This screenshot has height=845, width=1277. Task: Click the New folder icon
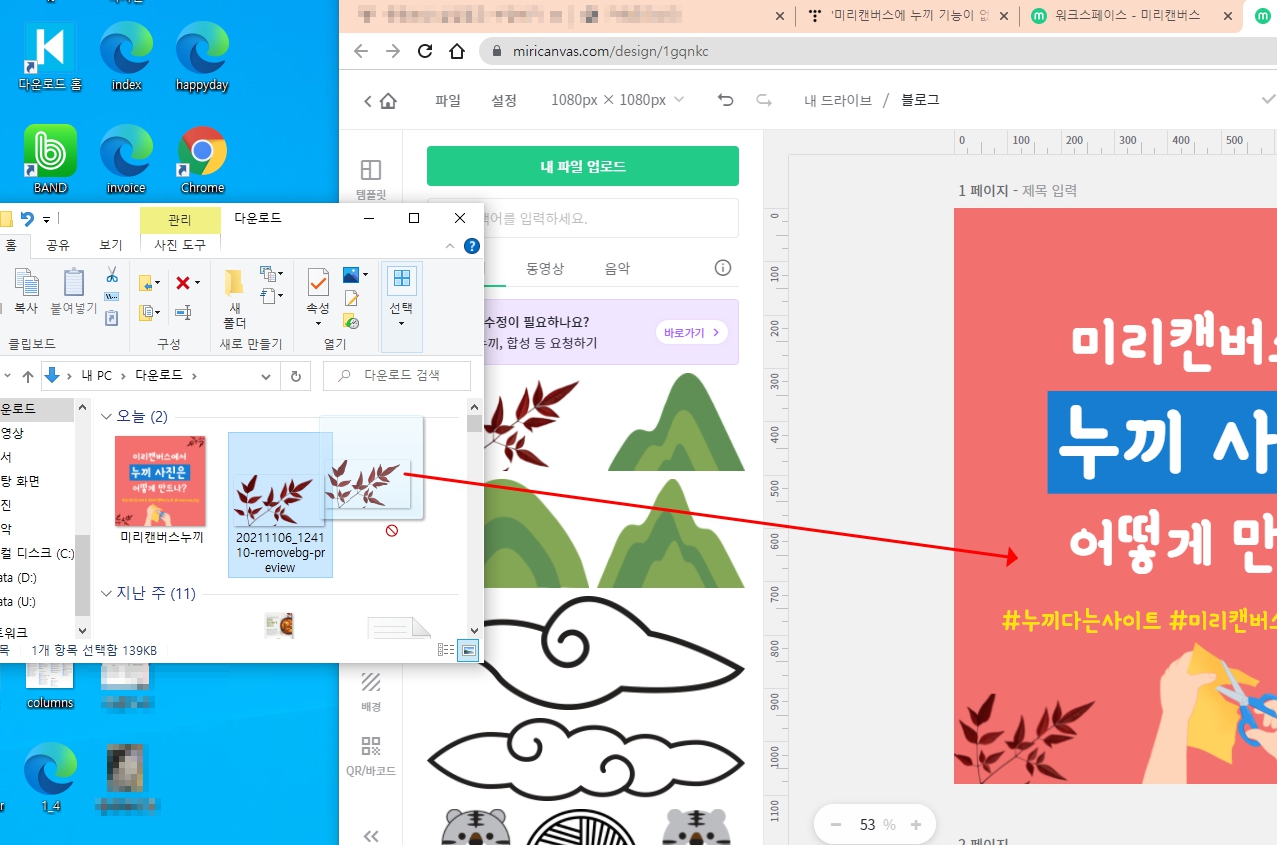(234, 284)
